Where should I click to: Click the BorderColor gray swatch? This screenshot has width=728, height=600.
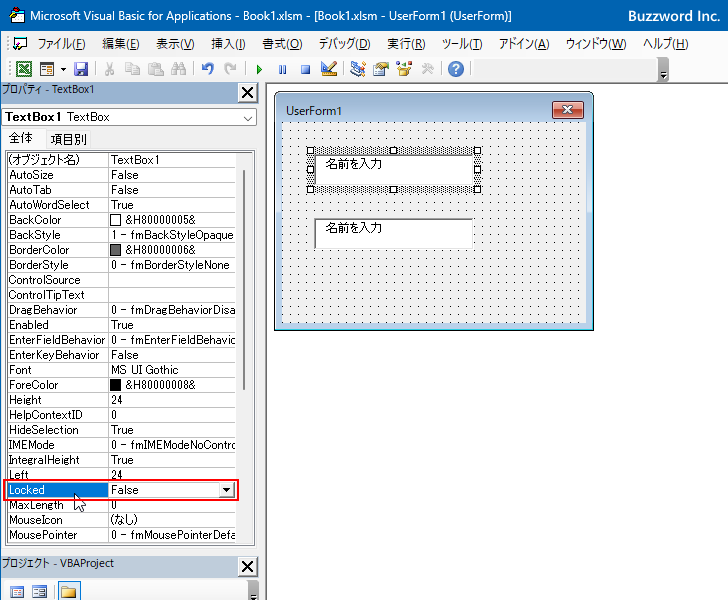[x=116, y=250]
